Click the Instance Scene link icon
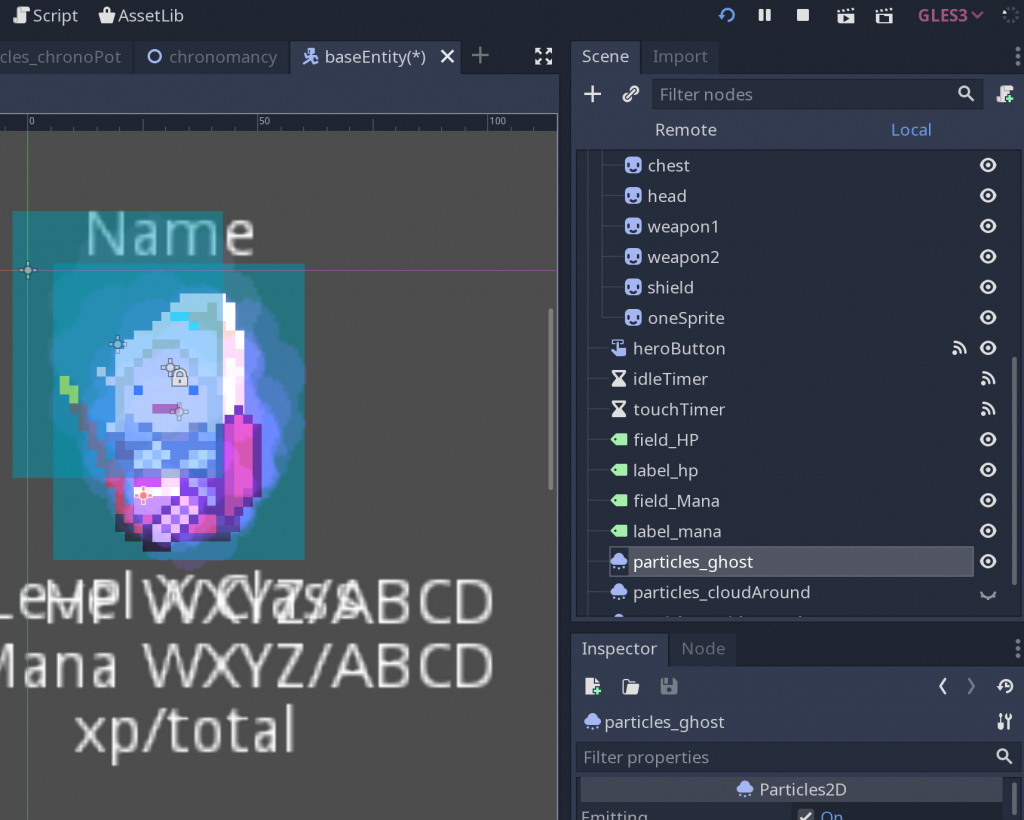The height and width of the screenshot is (820, 1024). (x=630, y=94)
